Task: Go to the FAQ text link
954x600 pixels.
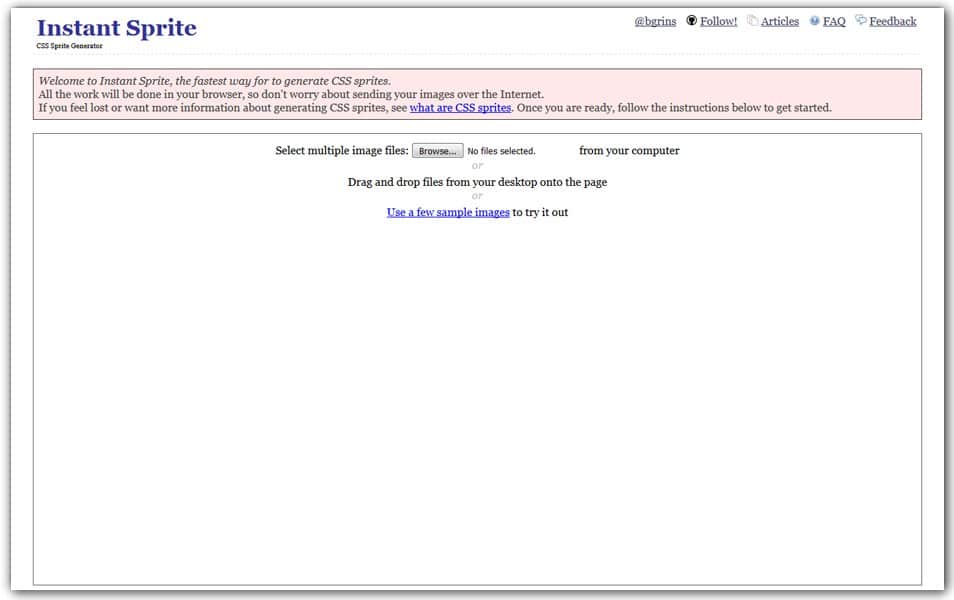Action: point(834,21)
